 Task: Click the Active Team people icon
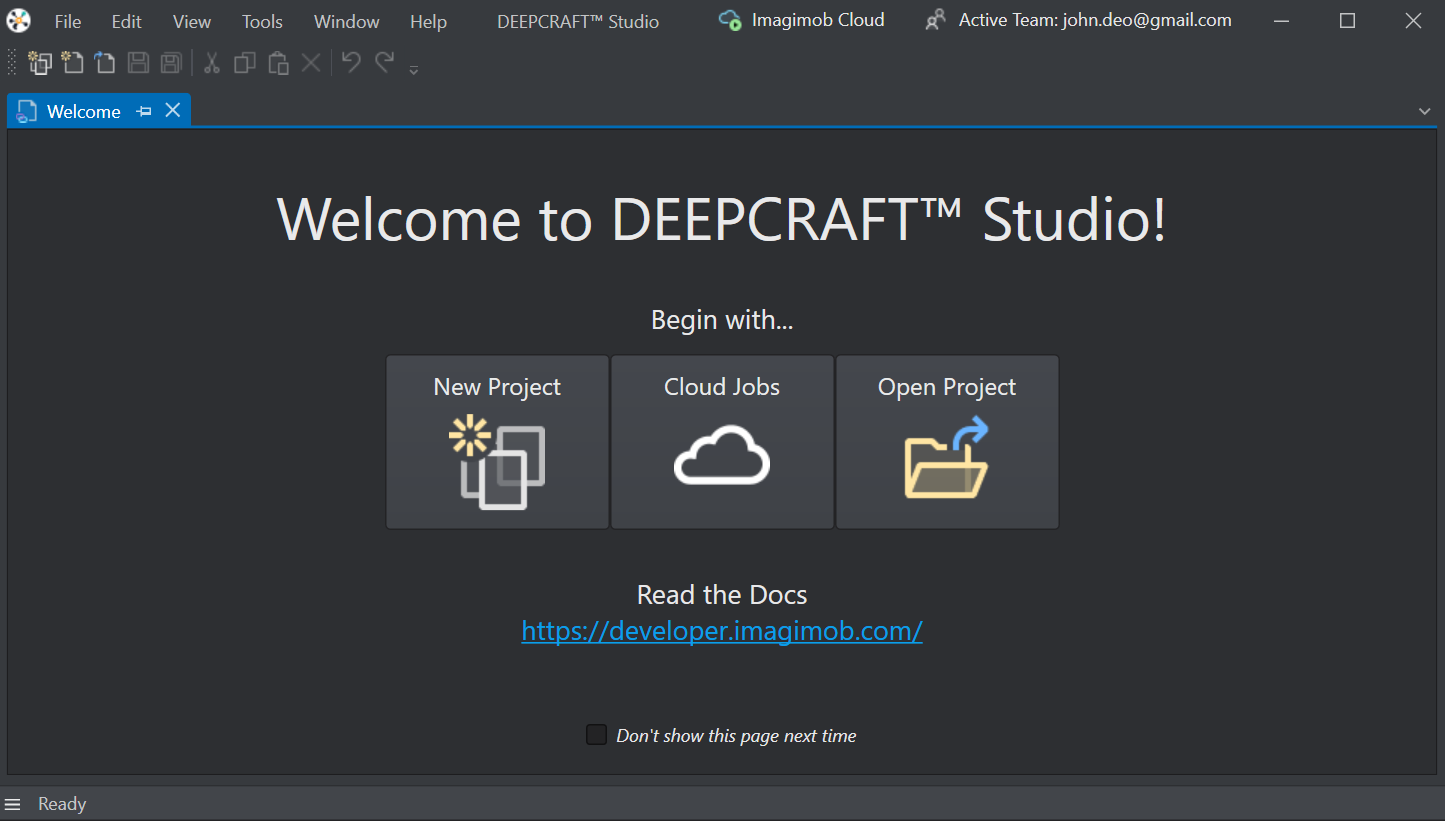935,20
